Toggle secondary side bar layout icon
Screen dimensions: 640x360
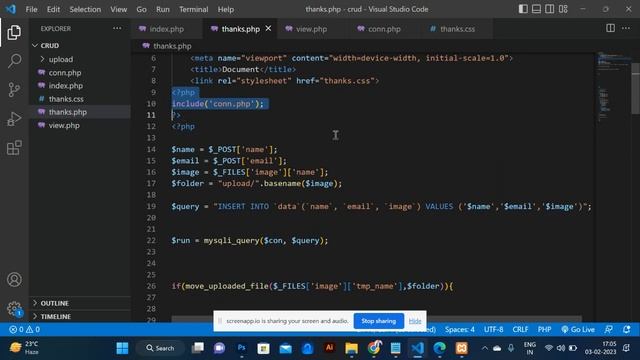coord(550,9)
